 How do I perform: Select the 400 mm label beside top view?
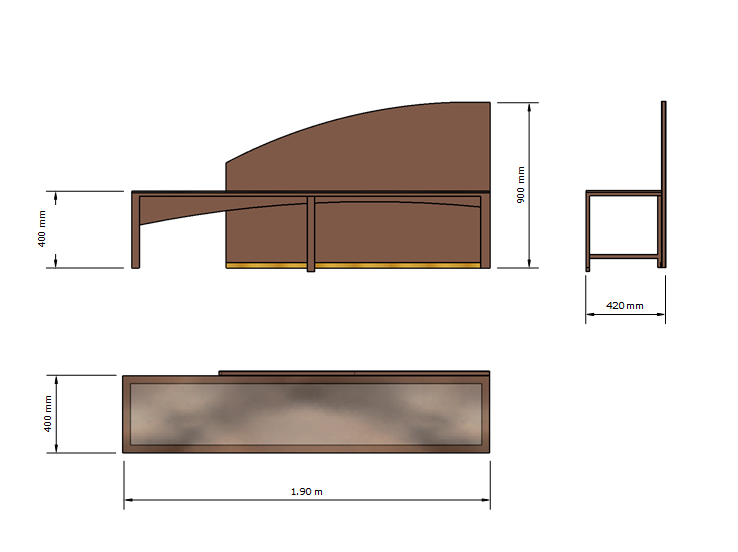point(48,414)
